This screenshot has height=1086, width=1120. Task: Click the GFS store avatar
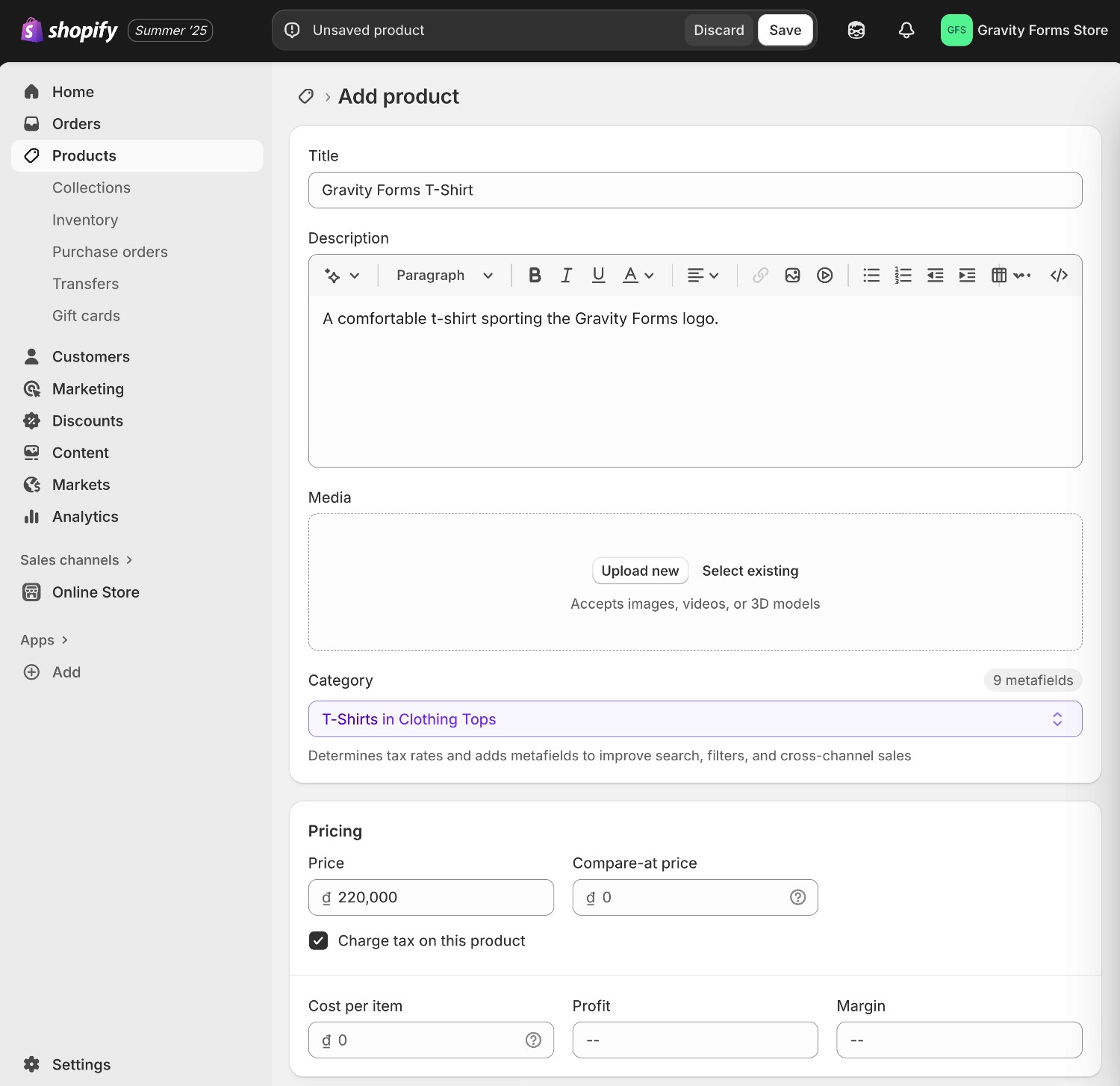point(956,30)
